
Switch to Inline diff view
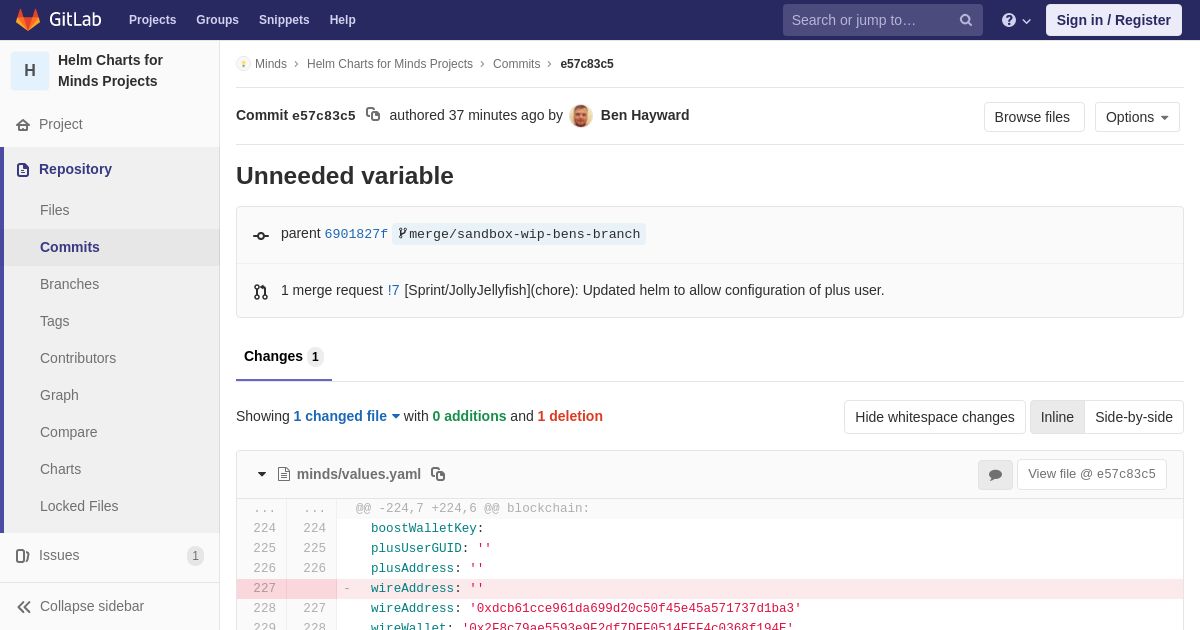1057,417
